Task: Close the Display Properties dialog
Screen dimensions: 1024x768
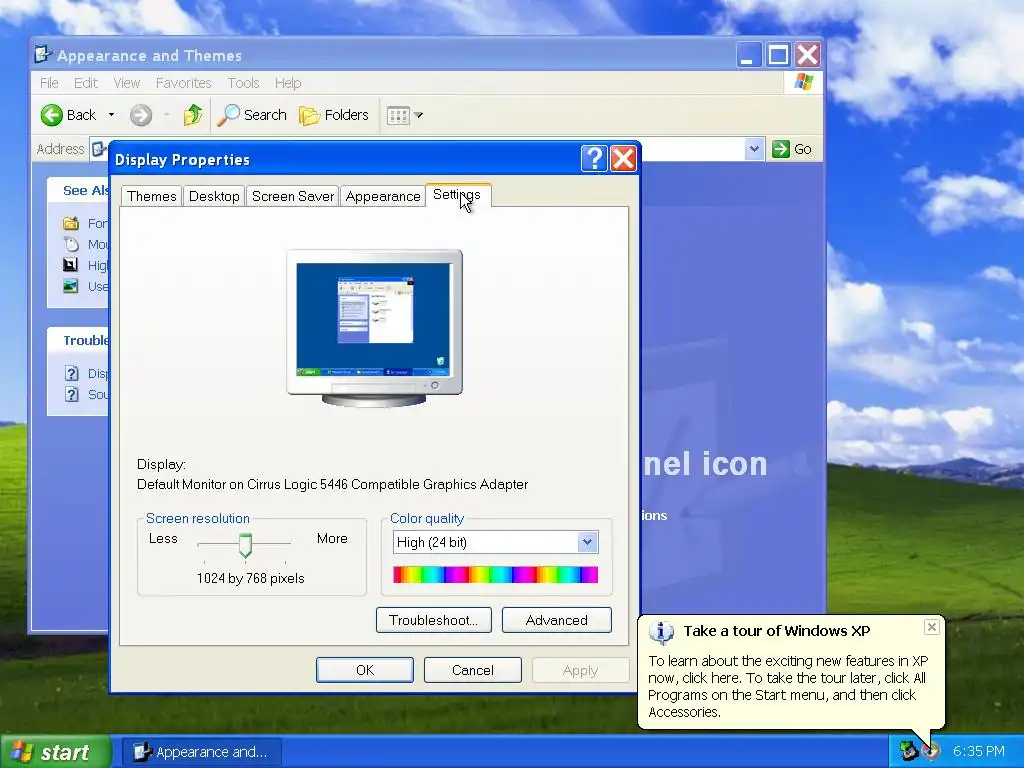Action: point(624,159)
